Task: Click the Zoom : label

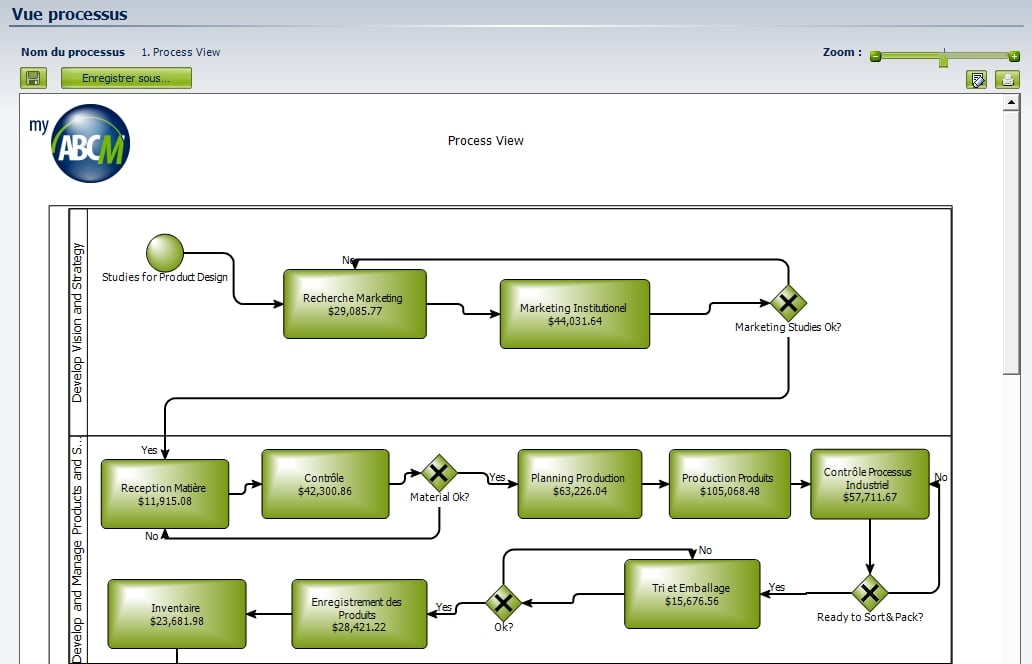Action: click(842, 52)
